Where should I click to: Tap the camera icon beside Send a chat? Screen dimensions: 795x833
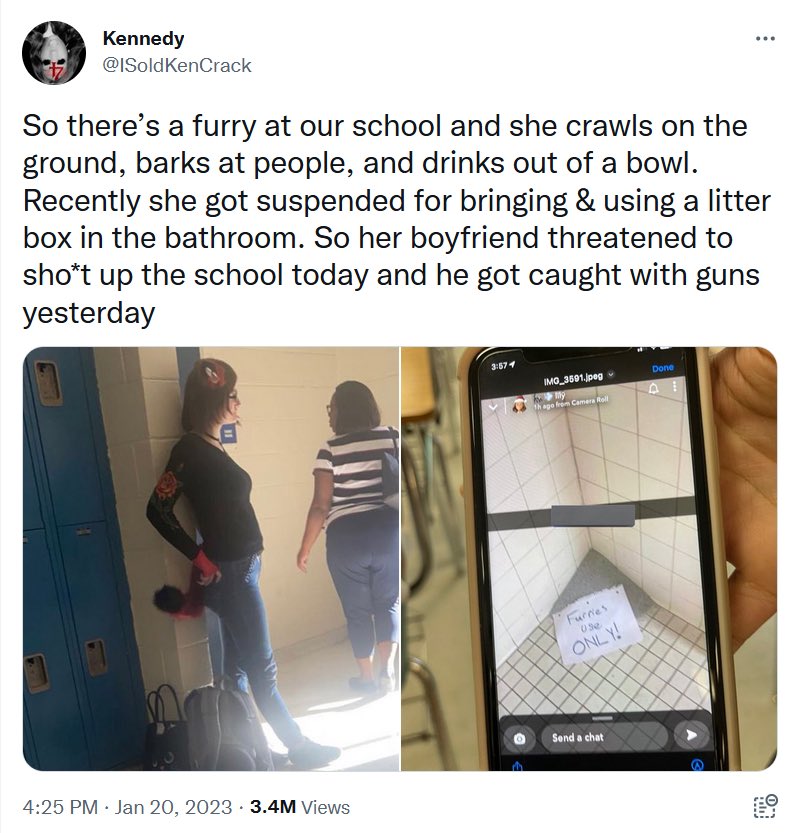520,738
